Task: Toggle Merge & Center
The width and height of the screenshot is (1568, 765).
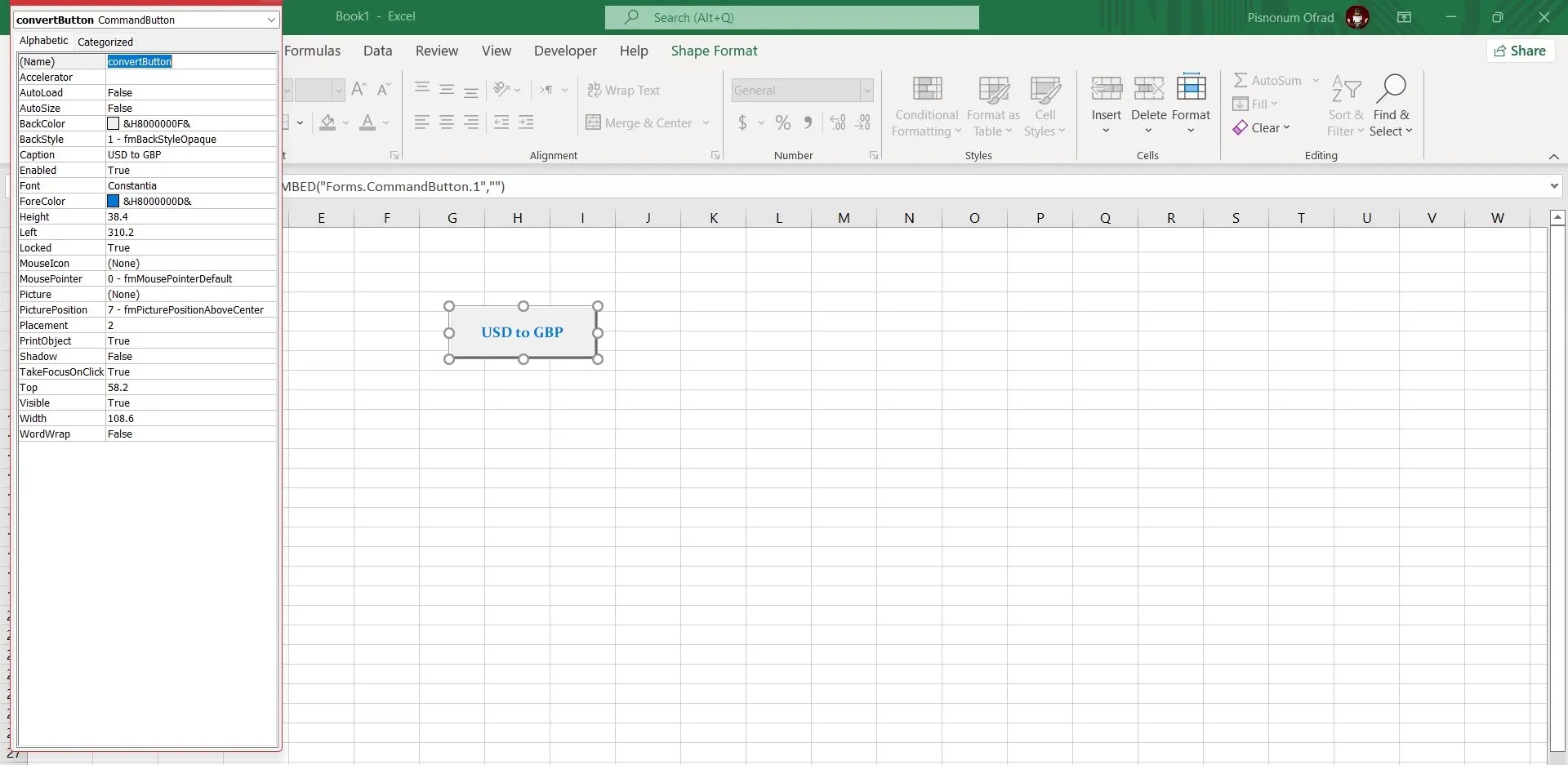Action: 639,122
